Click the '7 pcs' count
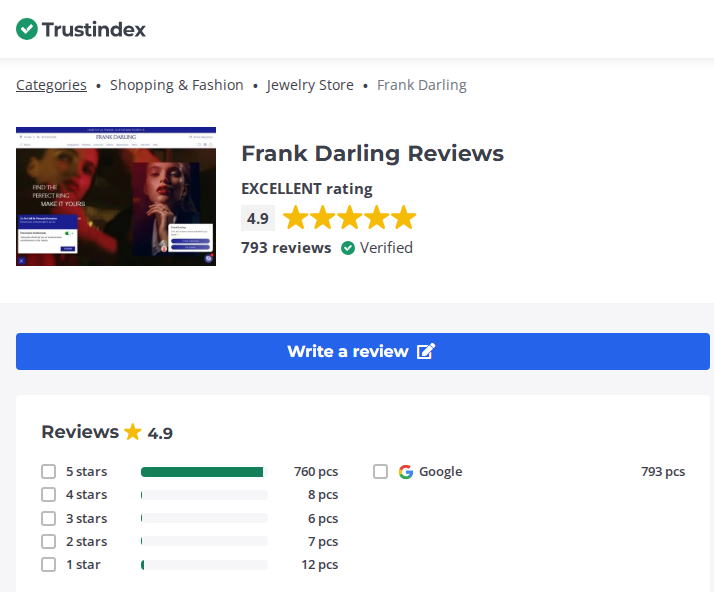 tap(323, 542)
